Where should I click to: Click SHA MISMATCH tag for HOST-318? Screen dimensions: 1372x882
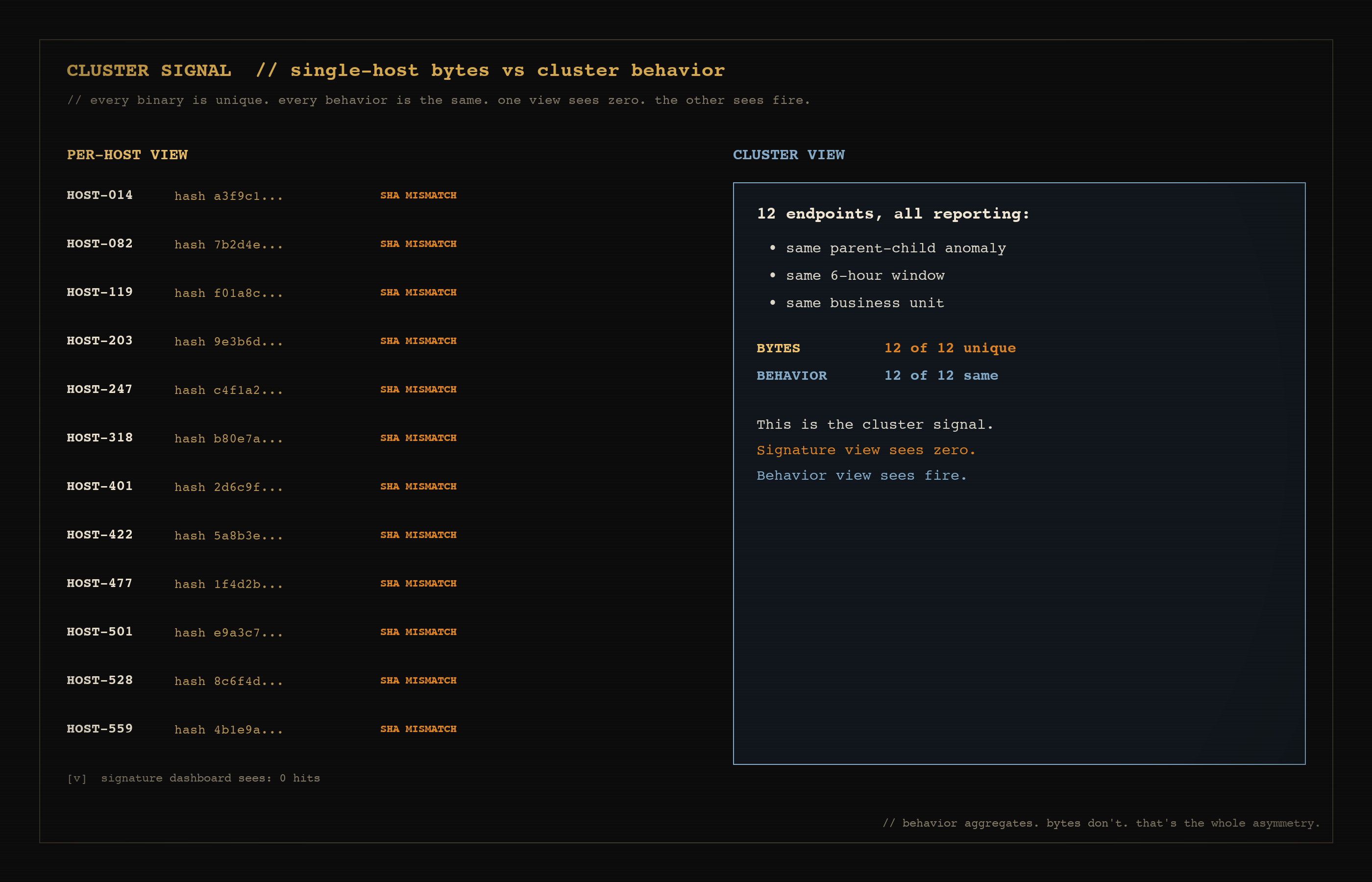coord(418,438)
